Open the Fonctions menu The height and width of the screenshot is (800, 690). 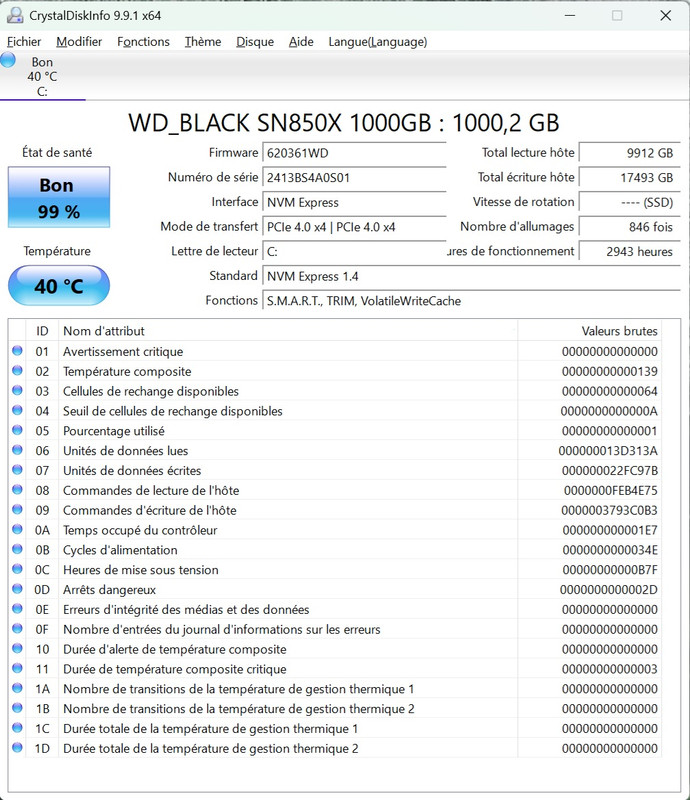[143, 42]
